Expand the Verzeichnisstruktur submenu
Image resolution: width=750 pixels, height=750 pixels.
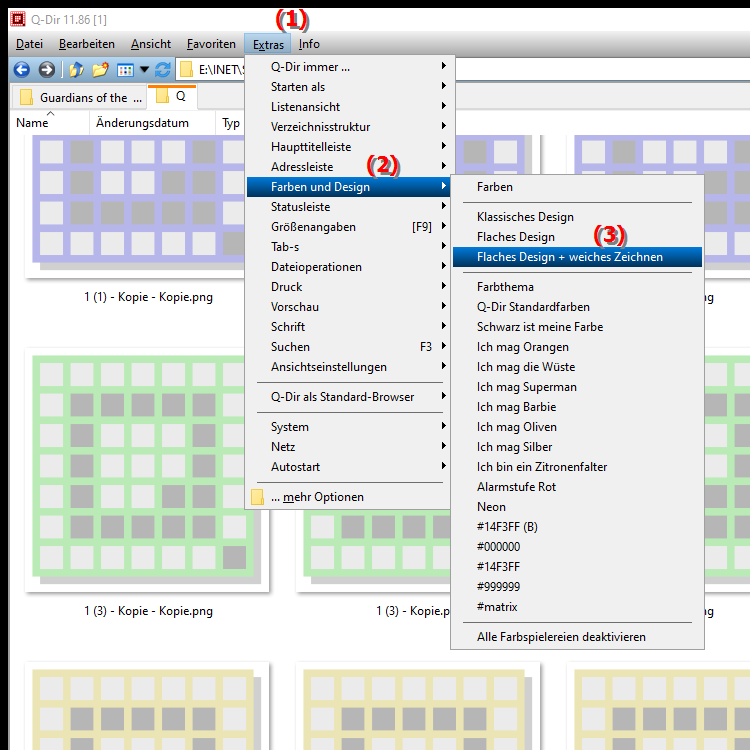pyautogui.click(x=348, y=127)
